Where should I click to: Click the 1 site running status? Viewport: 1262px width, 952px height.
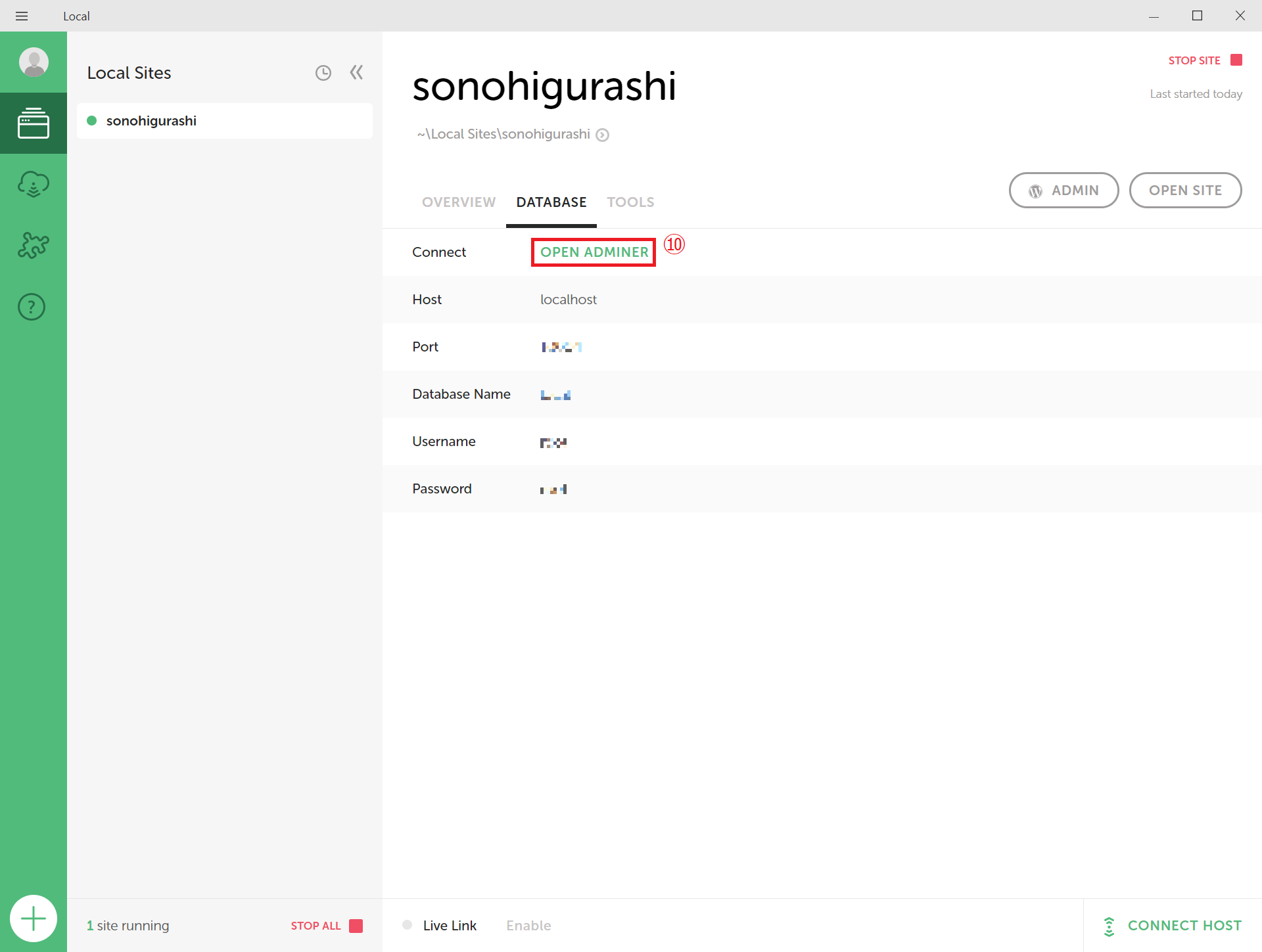point(128,926)
